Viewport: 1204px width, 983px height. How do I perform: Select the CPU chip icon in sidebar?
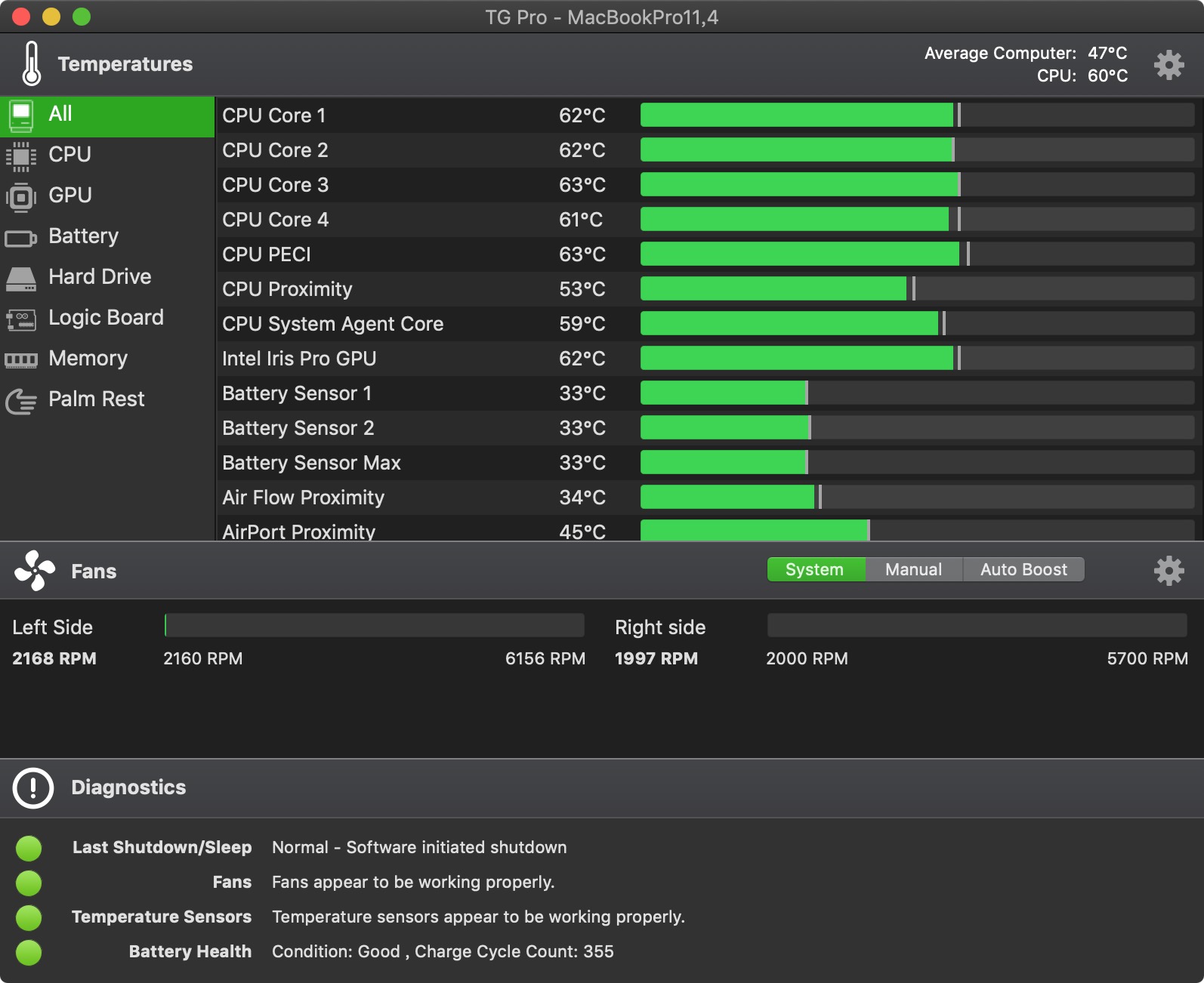21,156
